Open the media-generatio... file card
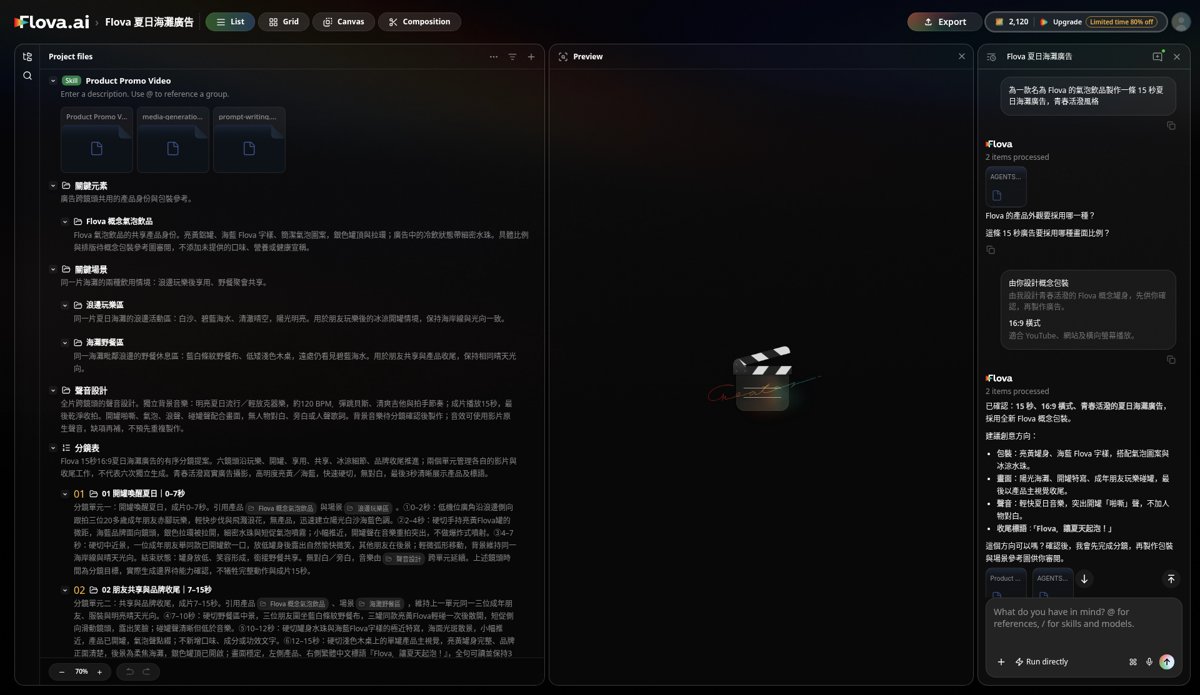 [x=173, y=139]
